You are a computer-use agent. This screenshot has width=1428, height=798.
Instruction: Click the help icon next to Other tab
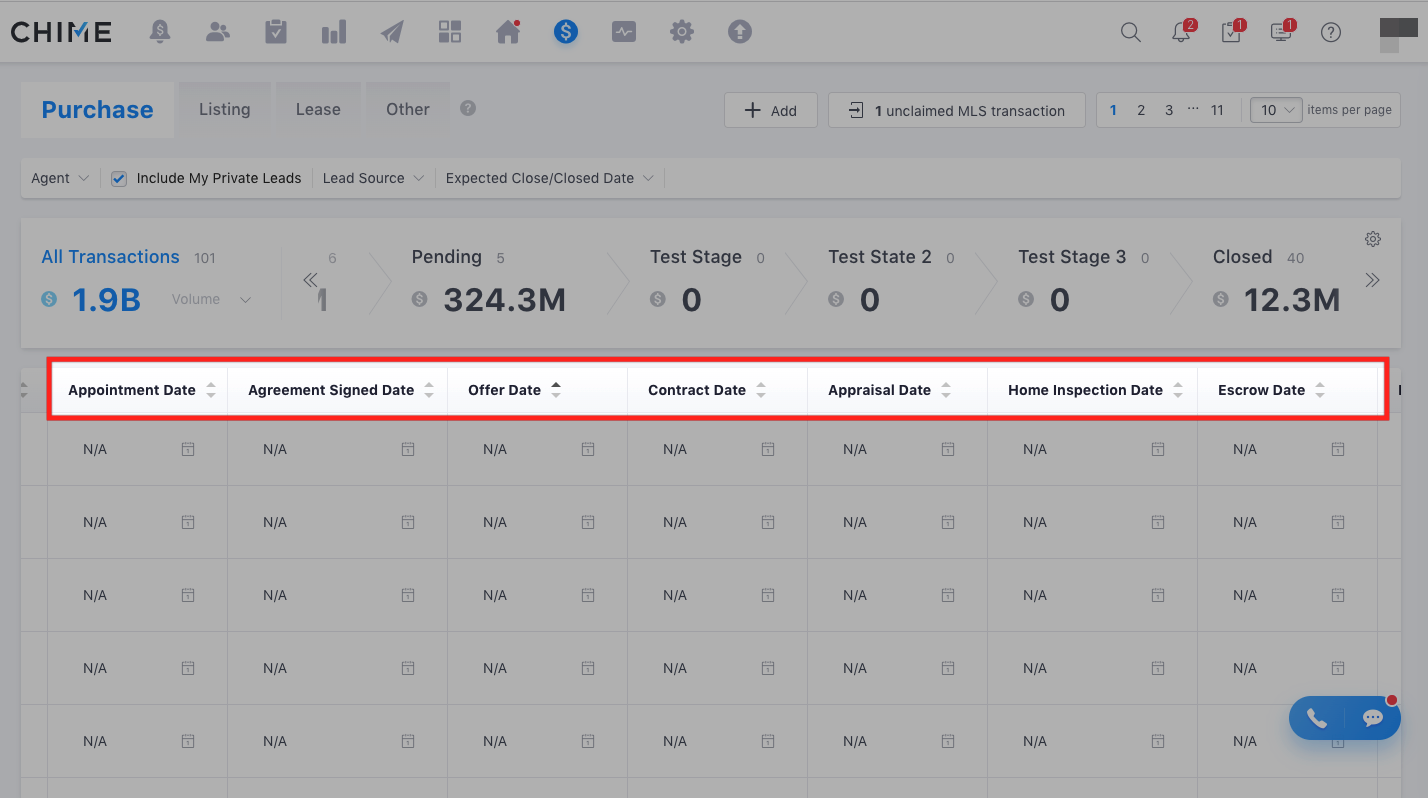[468, 108]
